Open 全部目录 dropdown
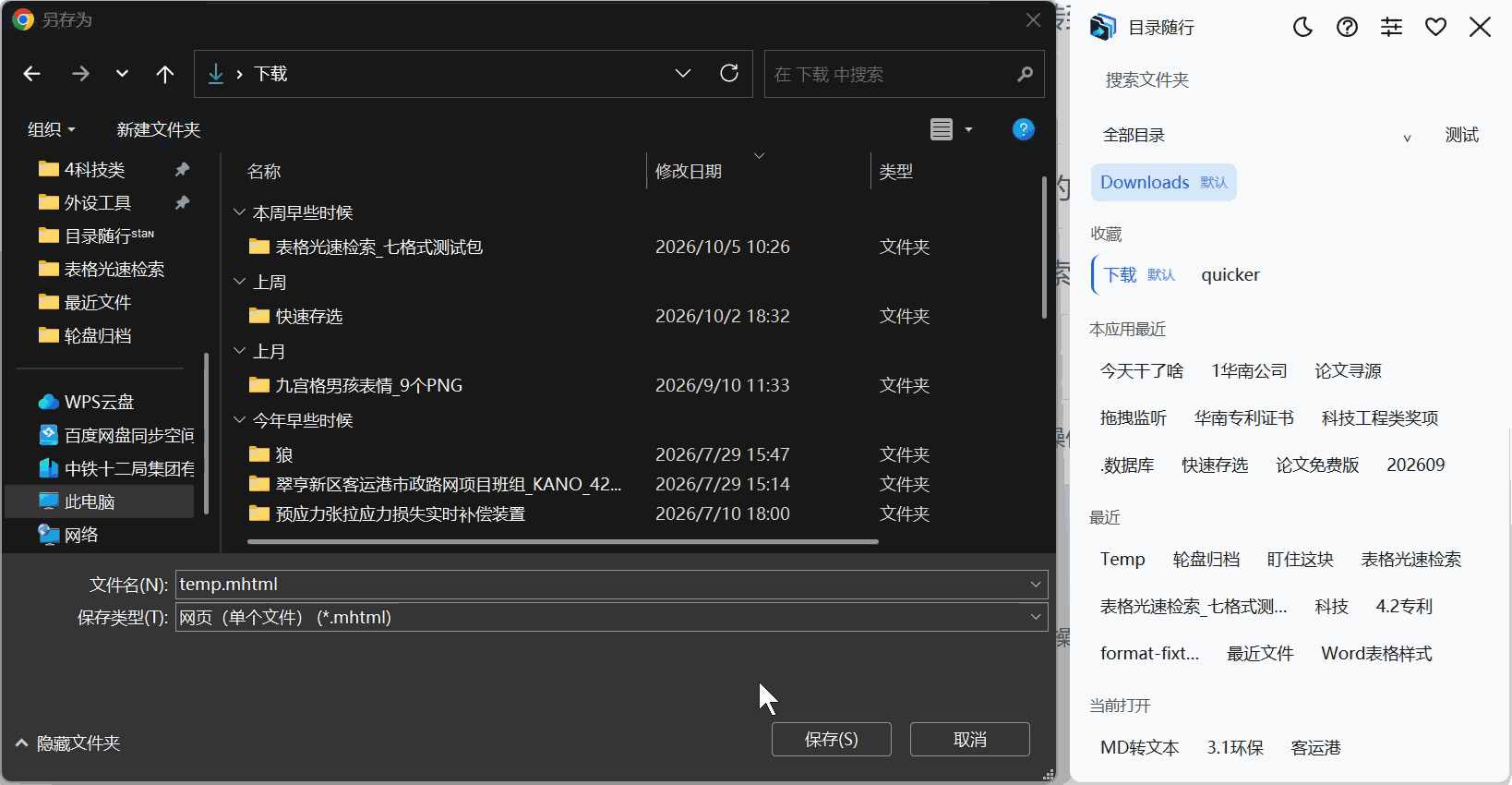1512x785 pixels. tap(1257, 136)
